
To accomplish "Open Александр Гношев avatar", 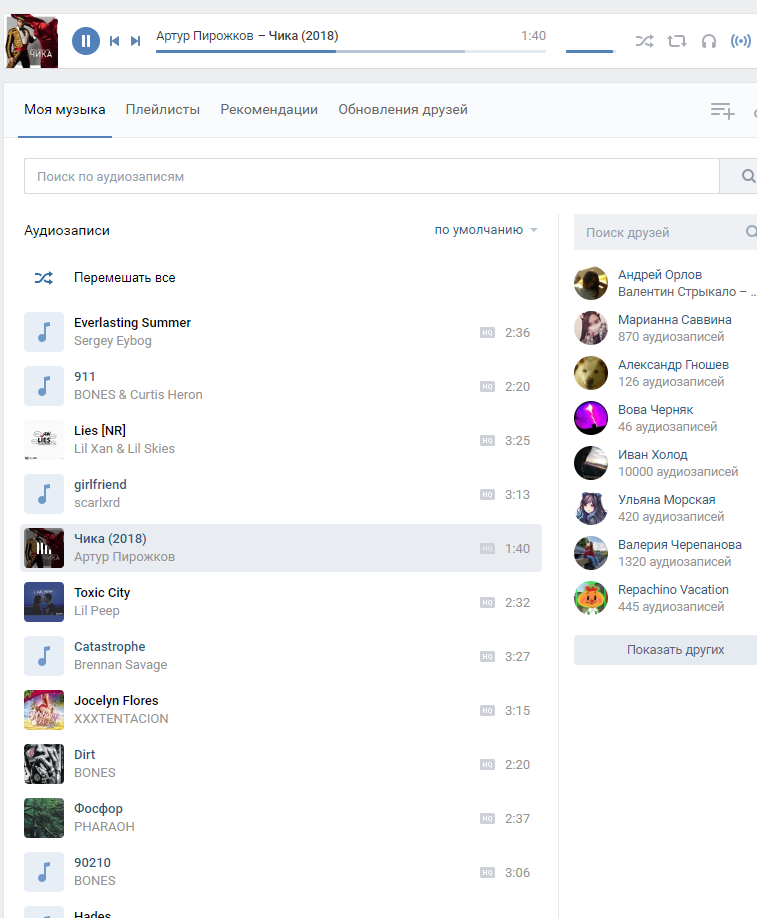I will coord(591,373).
